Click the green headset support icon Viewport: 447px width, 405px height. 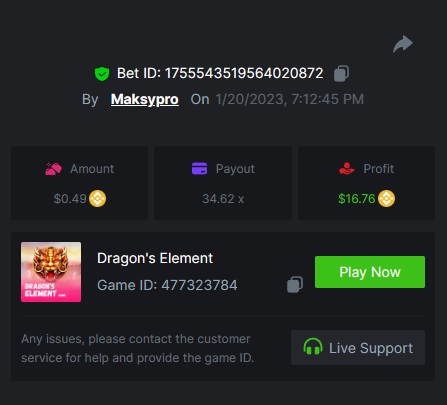(313, 347)
